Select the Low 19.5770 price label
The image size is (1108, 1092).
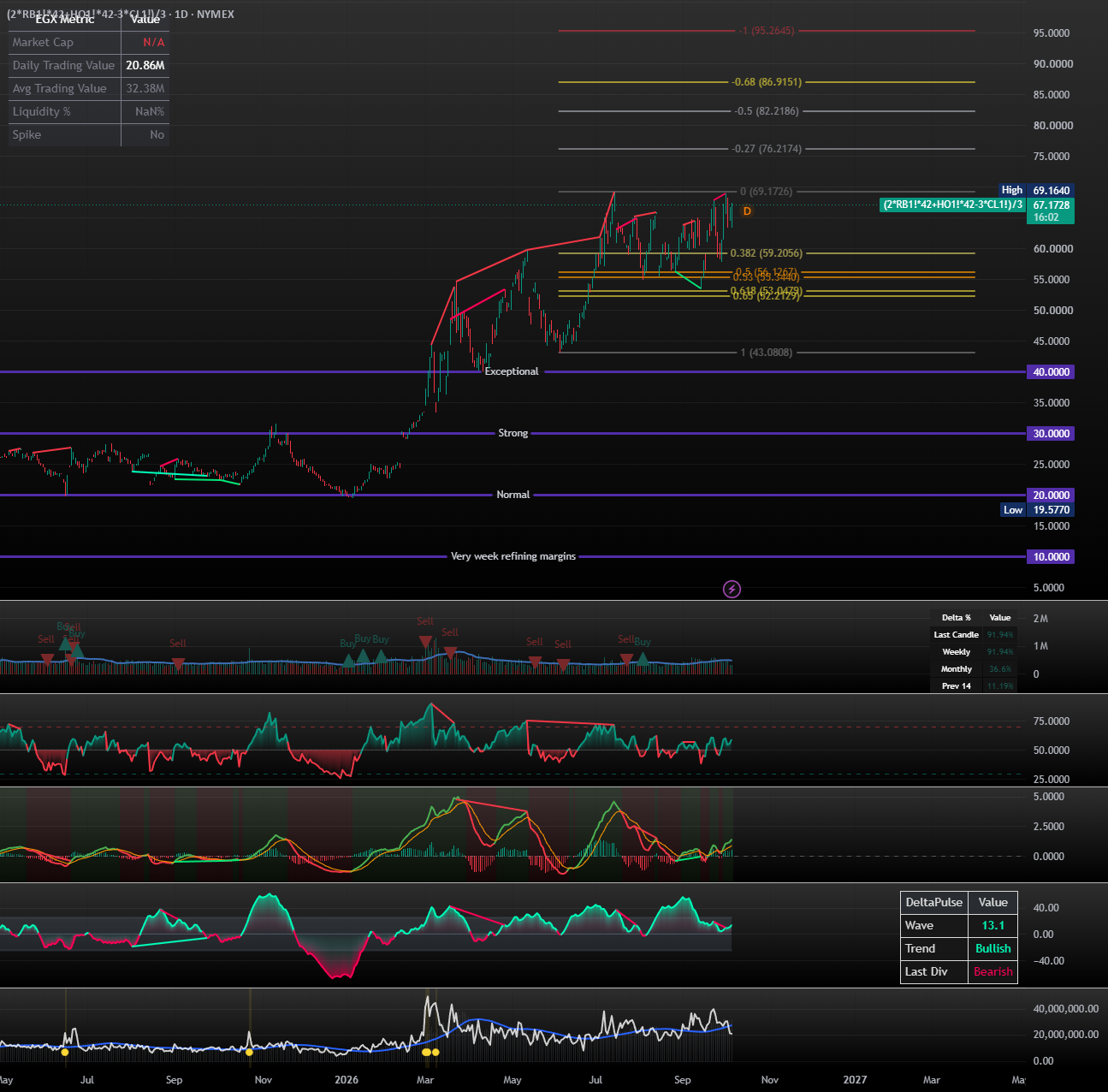click(1037, 510)
